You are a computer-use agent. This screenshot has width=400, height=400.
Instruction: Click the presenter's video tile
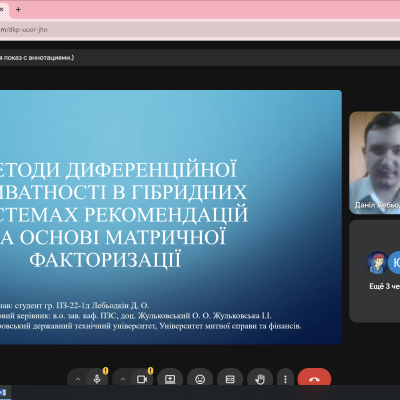375,163
